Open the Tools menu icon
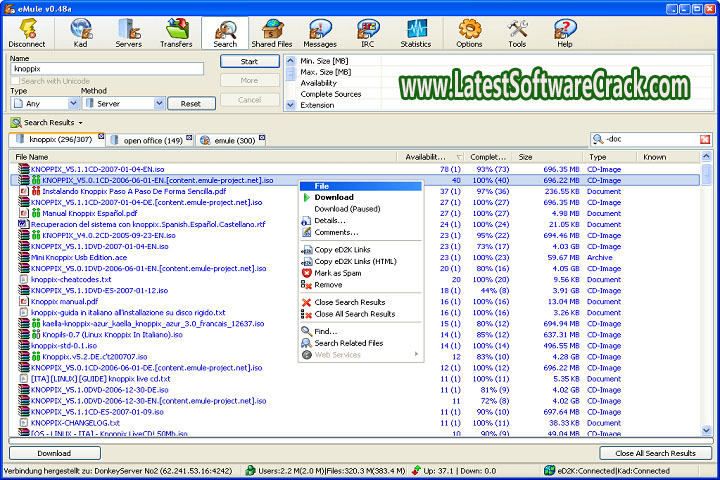 tap(518, 33)
